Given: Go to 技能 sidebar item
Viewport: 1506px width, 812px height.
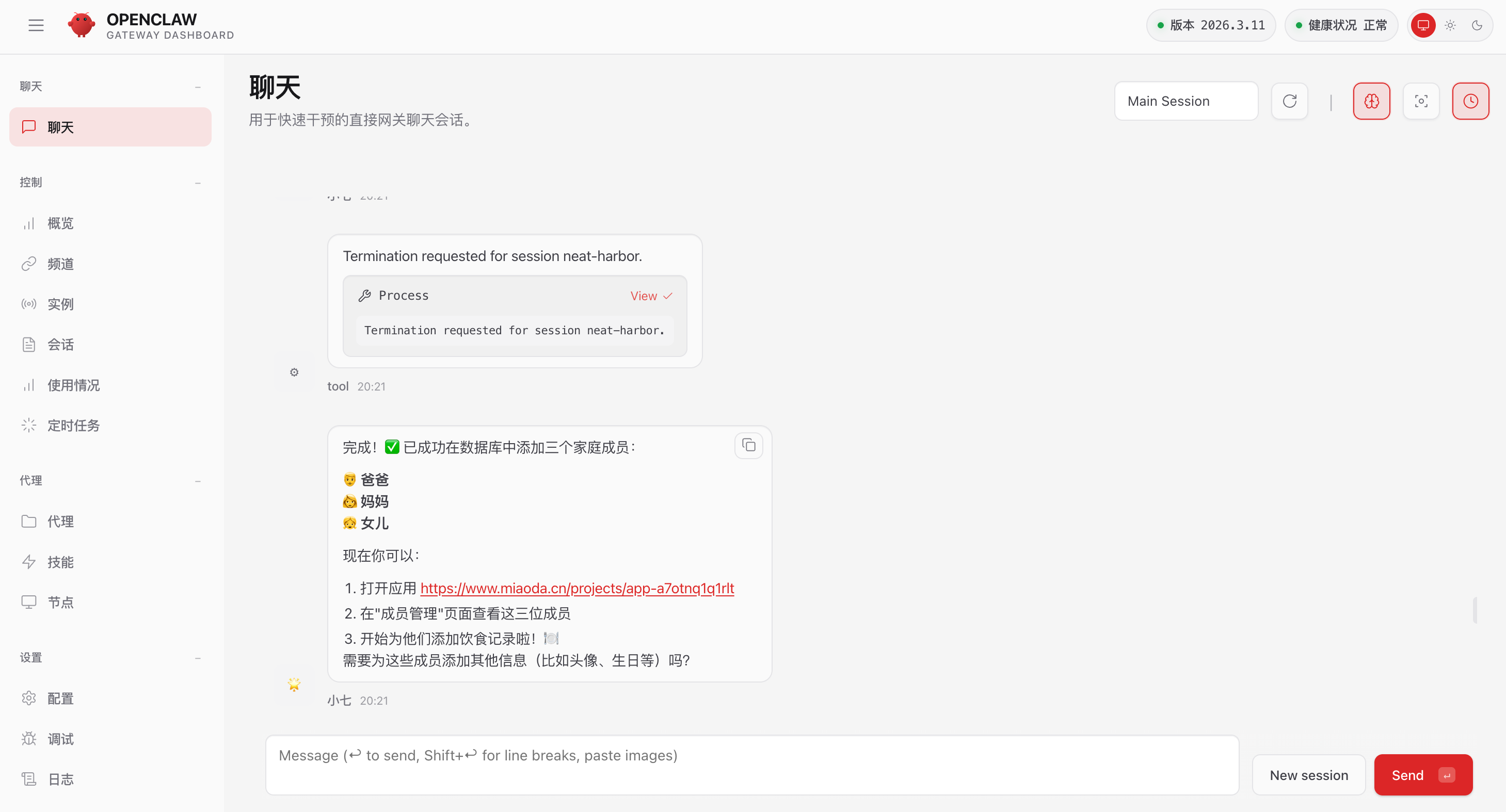Looking at the screenshot, I should 60,562.
